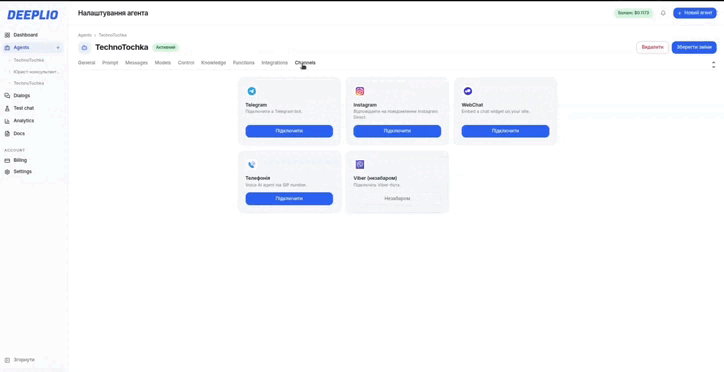This screenshot has width=724, height=372.
Task: Connect Telegram with Підключити button
Action: tap(289, 131)
